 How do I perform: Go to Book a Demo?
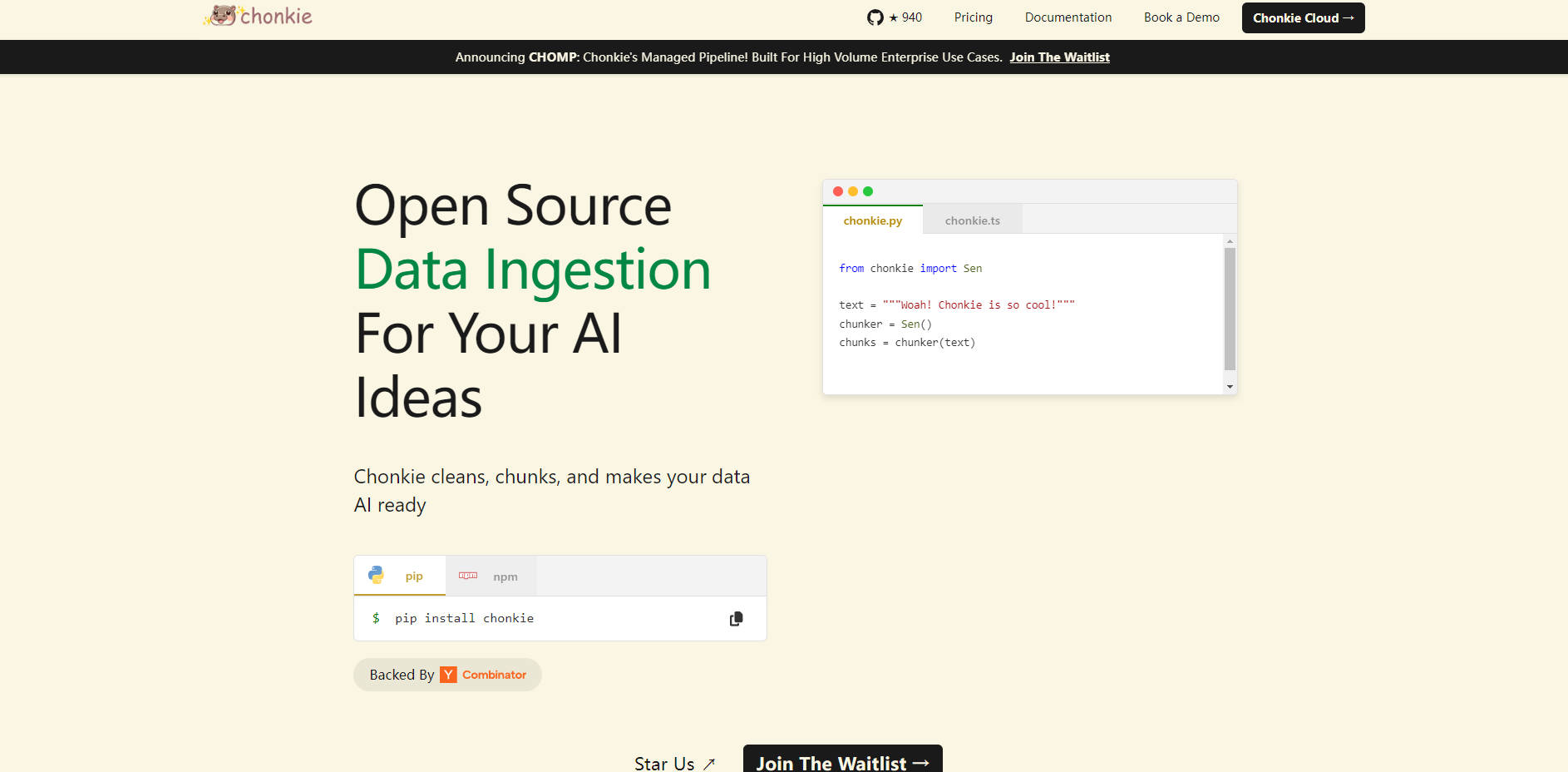(x=1181, y=17)
